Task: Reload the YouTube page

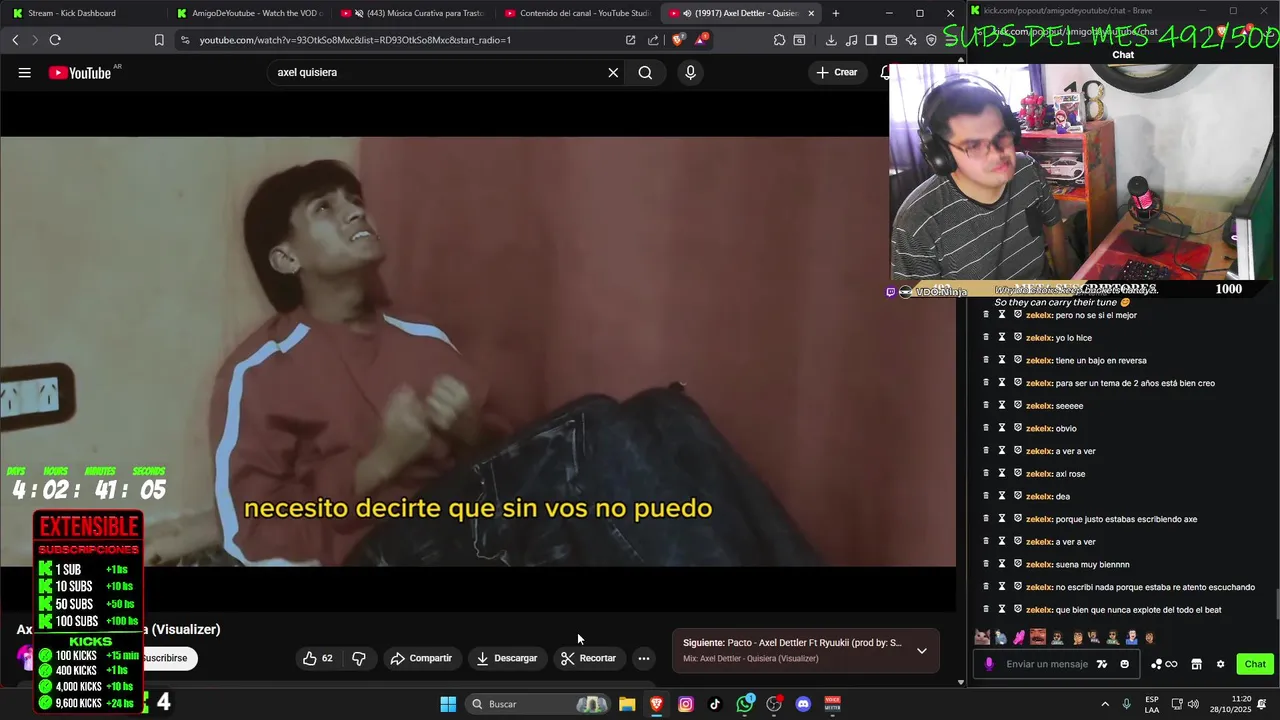Action: (x=55, y=40)
